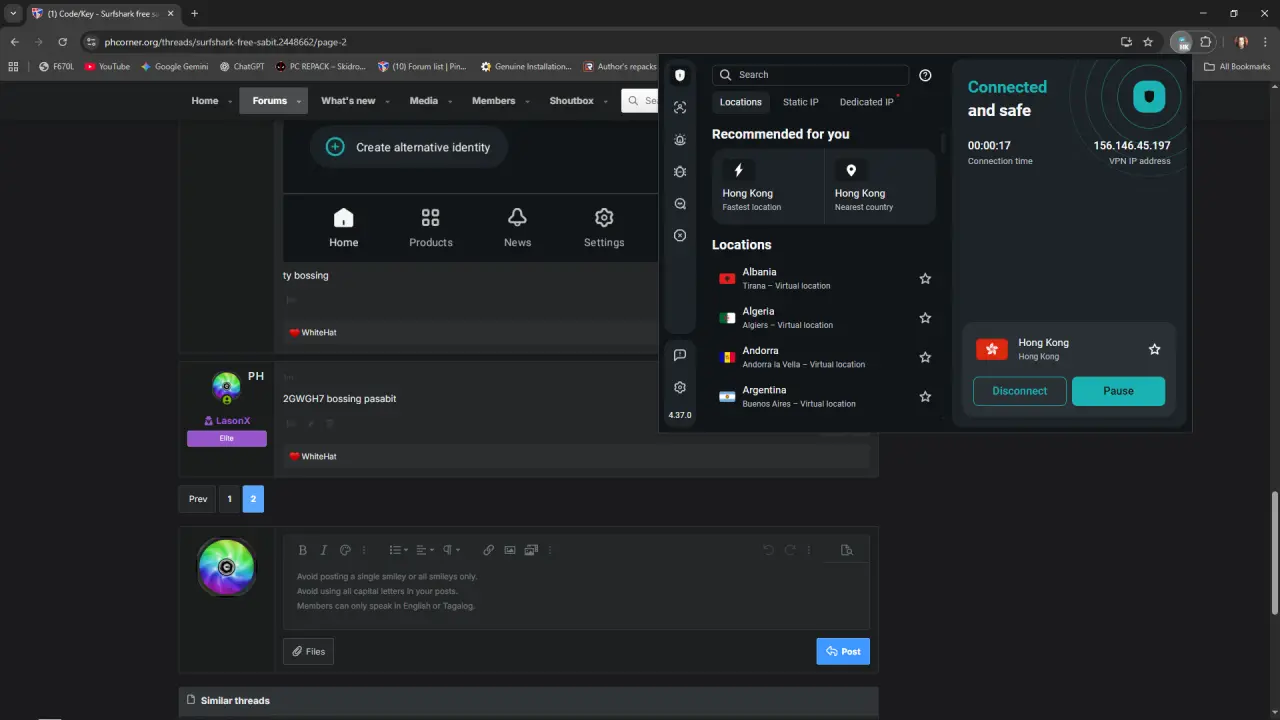
Task: Toggle editor preview icon
Action: 847,550
